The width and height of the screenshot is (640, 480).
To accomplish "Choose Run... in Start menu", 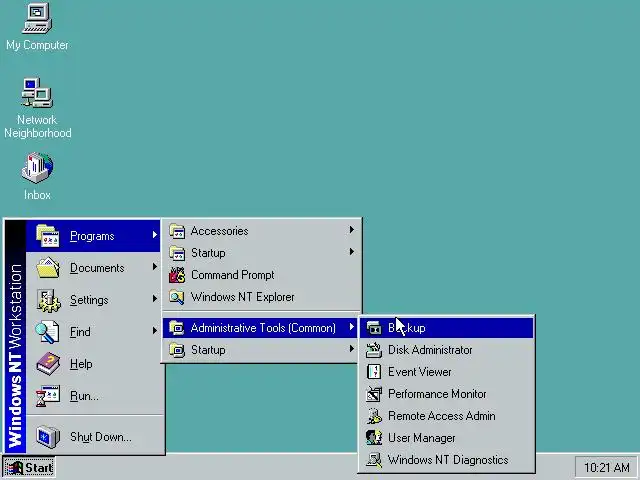I will [x=95, y=396].
